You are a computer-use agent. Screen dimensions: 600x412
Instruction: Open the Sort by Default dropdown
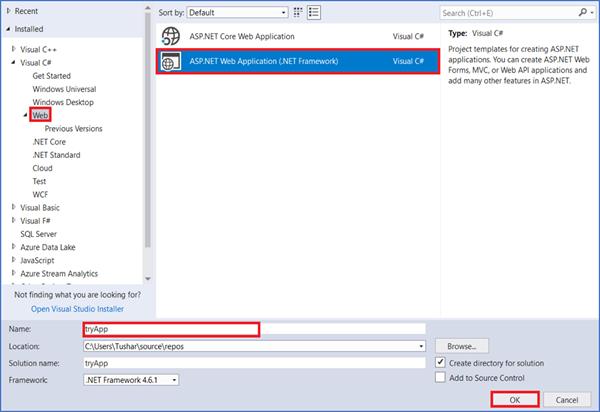click(237, 12)
